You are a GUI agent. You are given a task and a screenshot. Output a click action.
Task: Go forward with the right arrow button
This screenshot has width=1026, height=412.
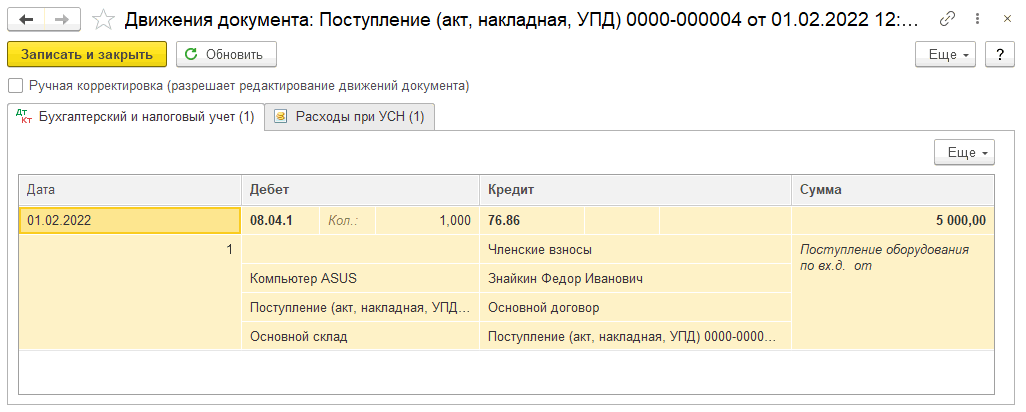point(62,19)
